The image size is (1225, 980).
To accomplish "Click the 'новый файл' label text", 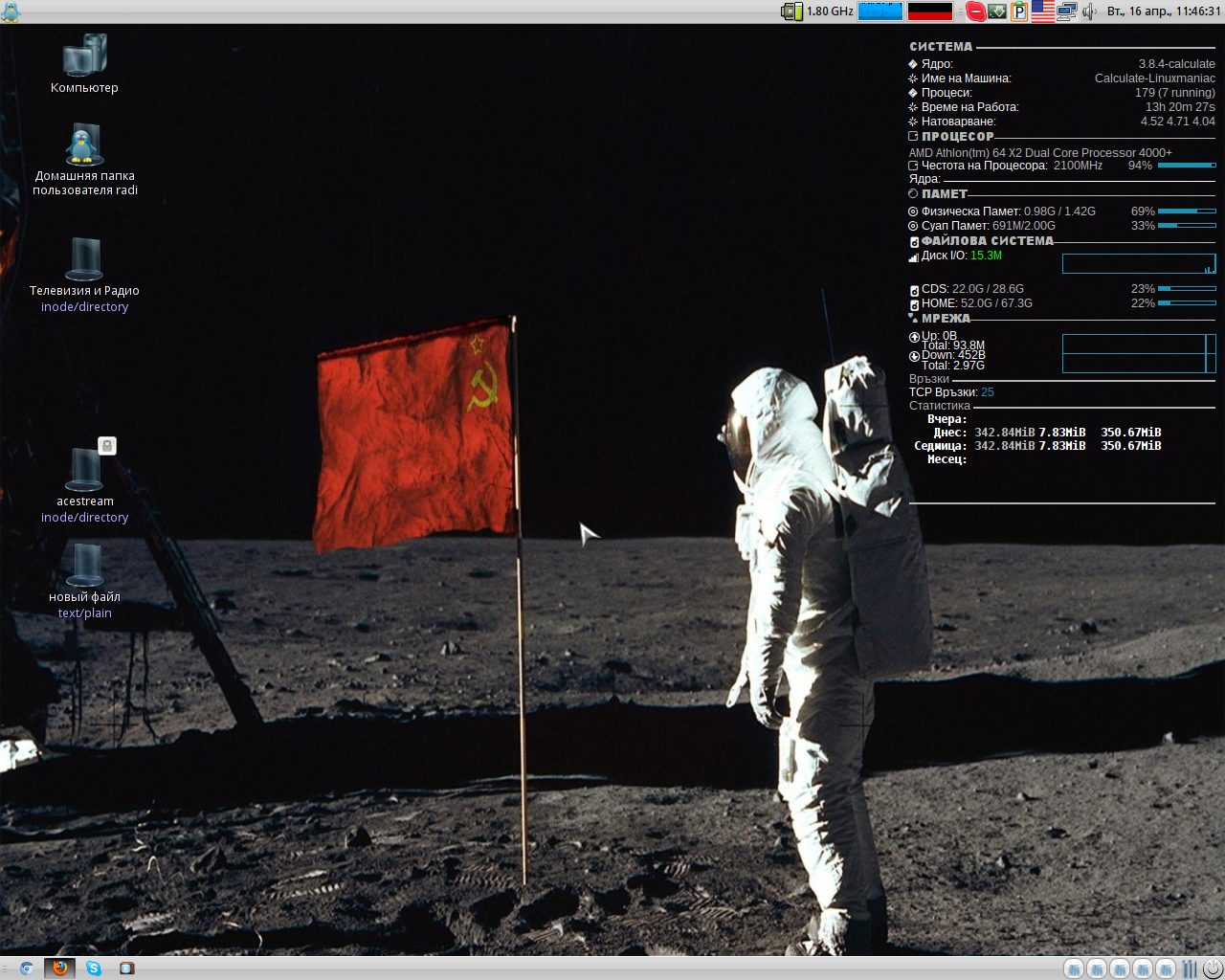I will [85, 597].
